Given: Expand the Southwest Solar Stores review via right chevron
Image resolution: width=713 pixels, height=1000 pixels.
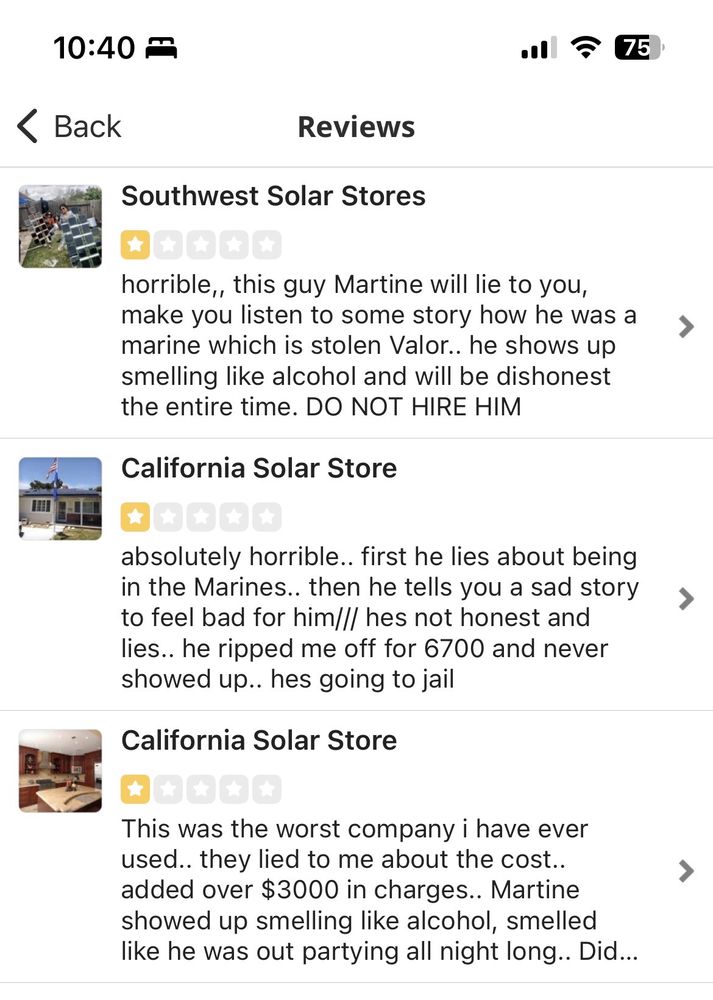Looking at the screenshot, I should [x=686, y=327].
